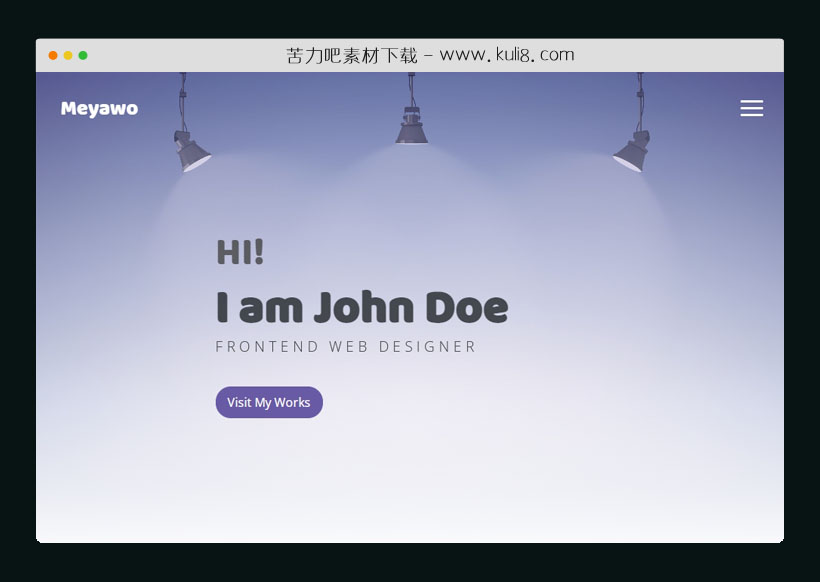Click the bottom edge of the page
Image resolution: width=820 pixels, height=582 pixels.
[x=410, y=540]
